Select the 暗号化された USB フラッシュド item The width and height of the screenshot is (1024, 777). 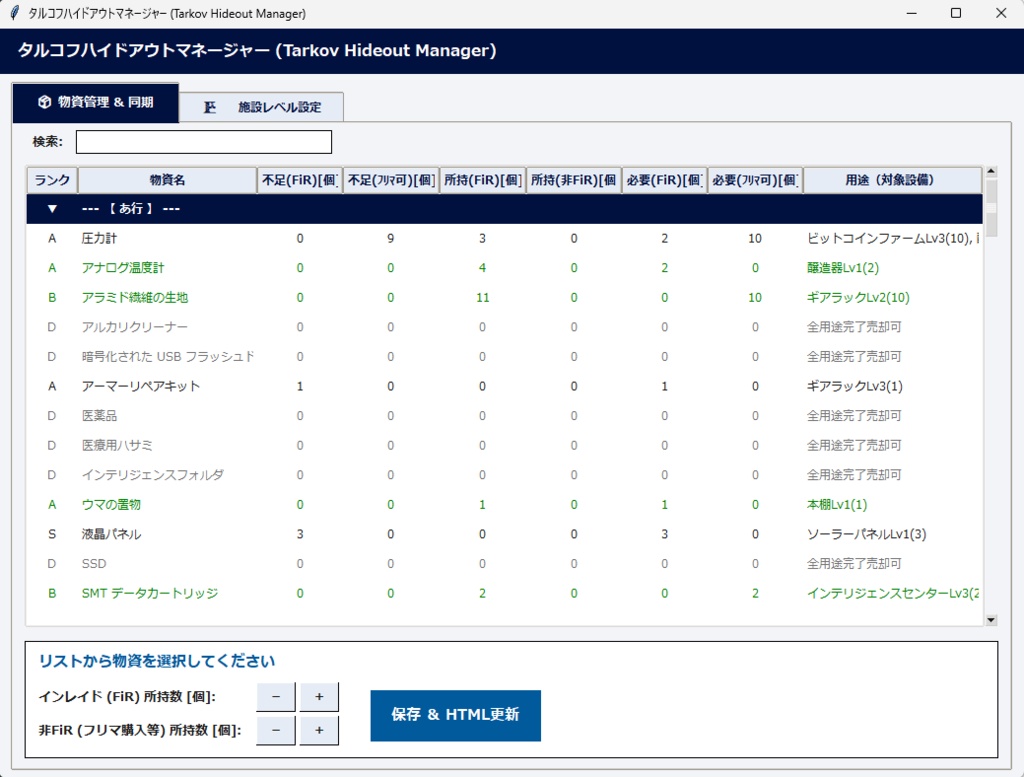pyautogui.click(x=504, y=357)
